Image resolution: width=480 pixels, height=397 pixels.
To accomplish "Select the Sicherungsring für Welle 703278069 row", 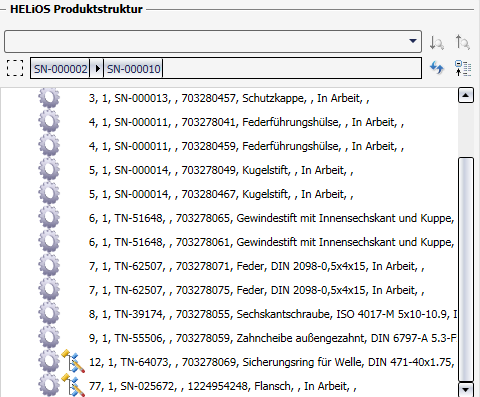I will (272, 362).
